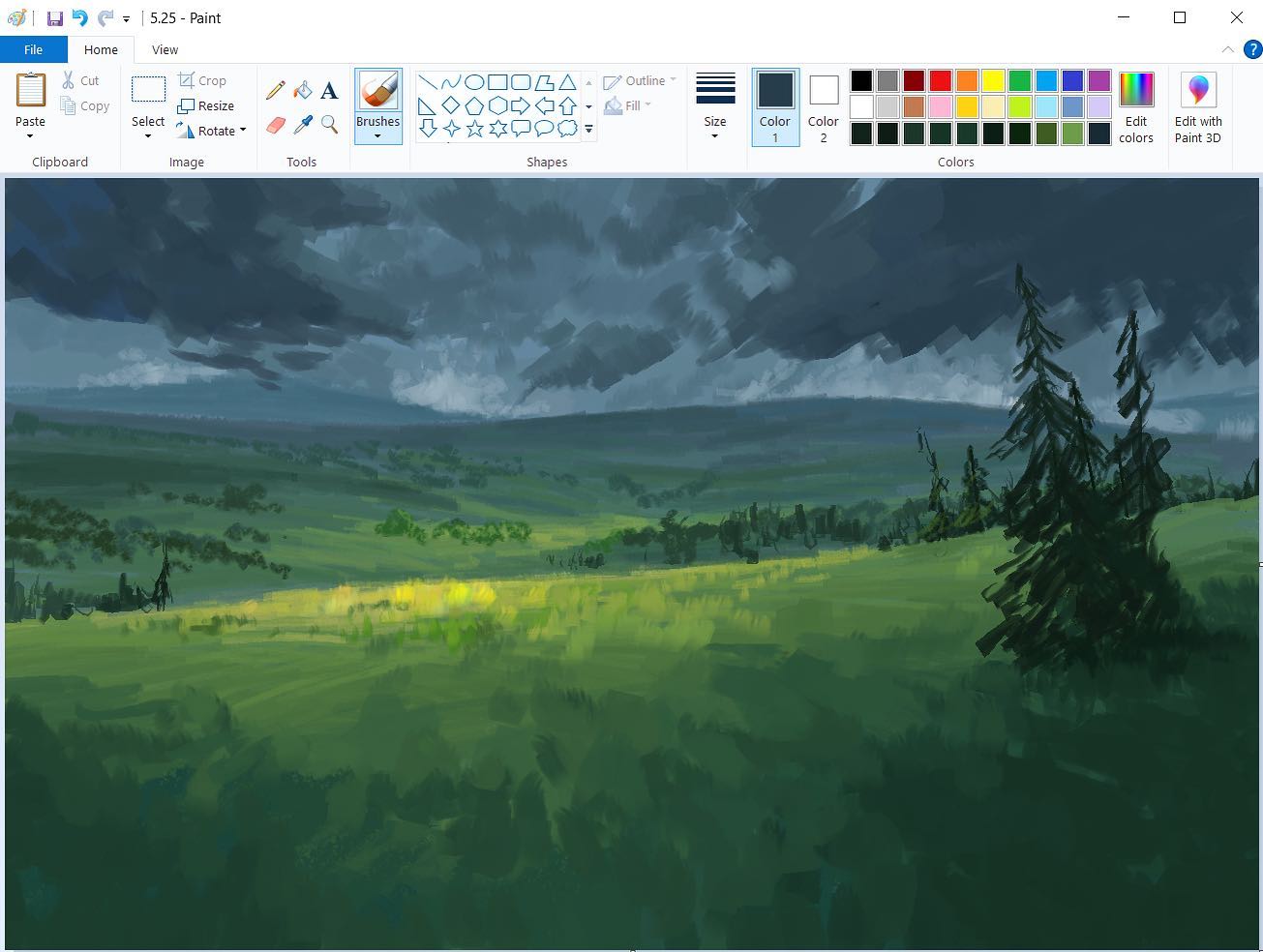This screenshot has height=952, width=1263.
Task: Choose the Cloud callout shape
Action: (x=567, y=129)
